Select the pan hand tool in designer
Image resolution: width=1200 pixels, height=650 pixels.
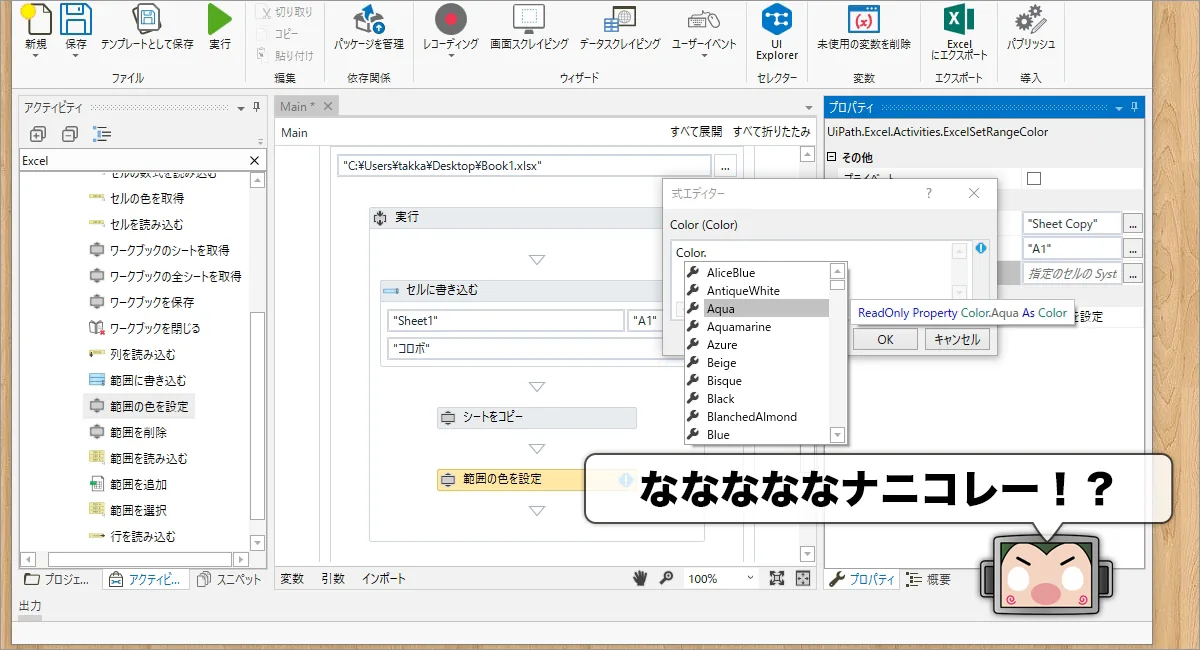(x=641, y=578)
